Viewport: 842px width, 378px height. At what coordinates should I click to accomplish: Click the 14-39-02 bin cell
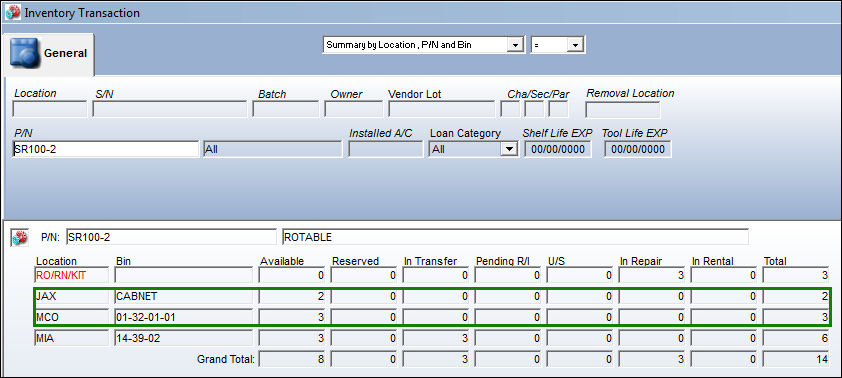183,338
